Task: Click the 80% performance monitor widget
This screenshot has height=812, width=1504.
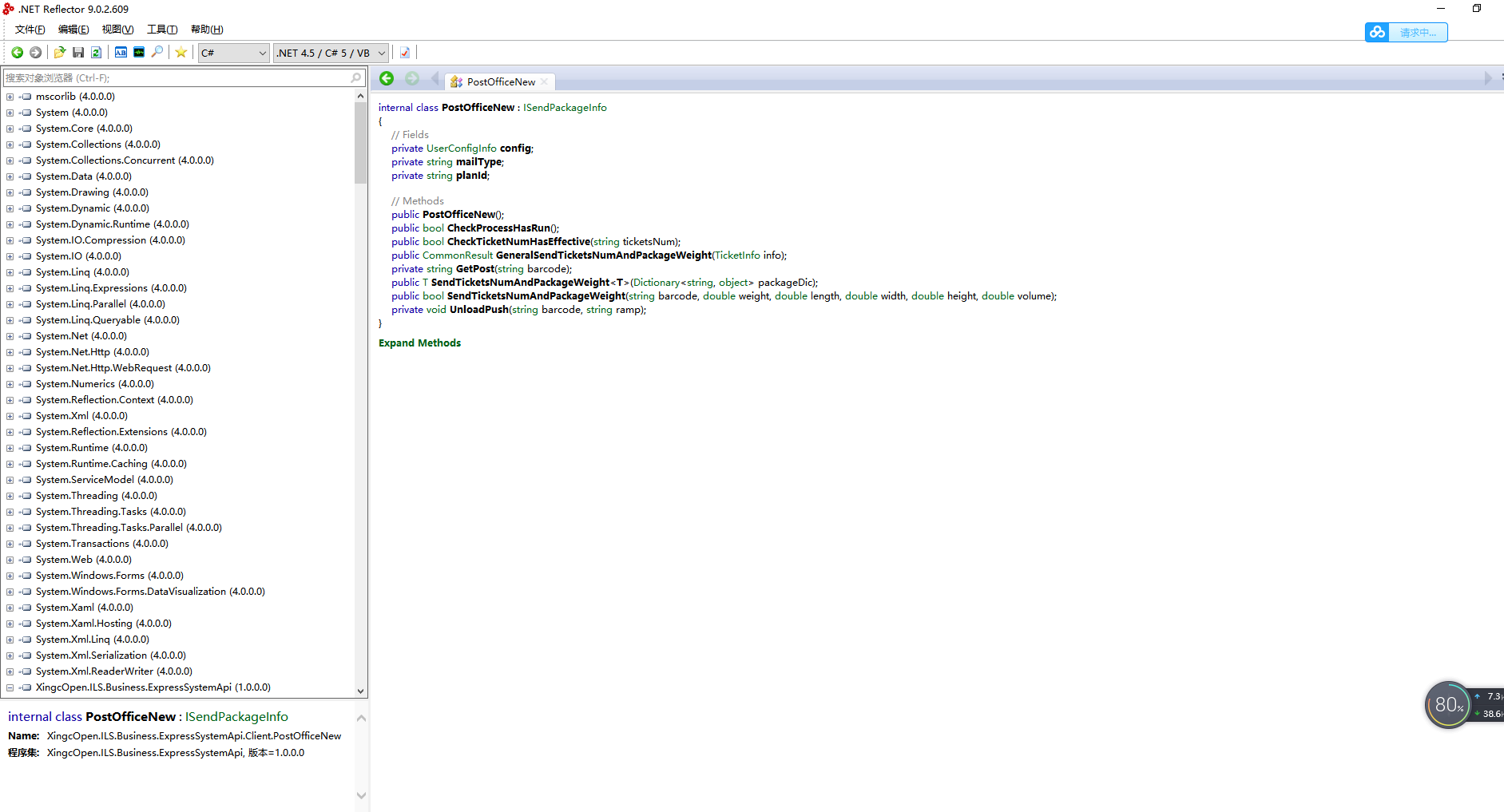Action: click(x=1448, y=705)
